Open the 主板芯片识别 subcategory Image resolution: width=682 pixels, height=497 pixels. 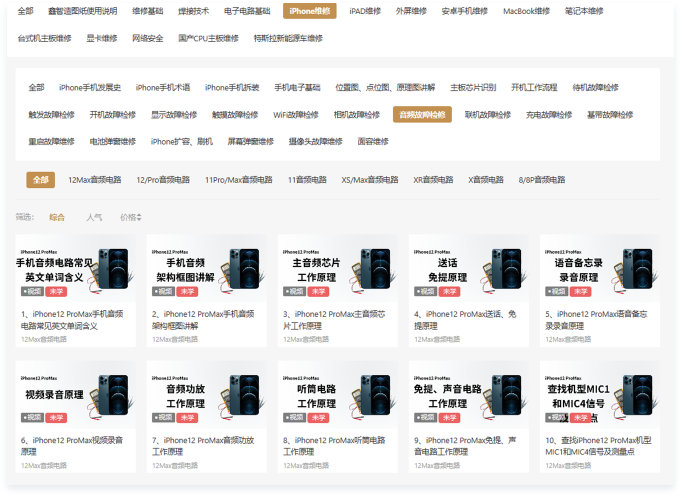(x=473, y=87)
